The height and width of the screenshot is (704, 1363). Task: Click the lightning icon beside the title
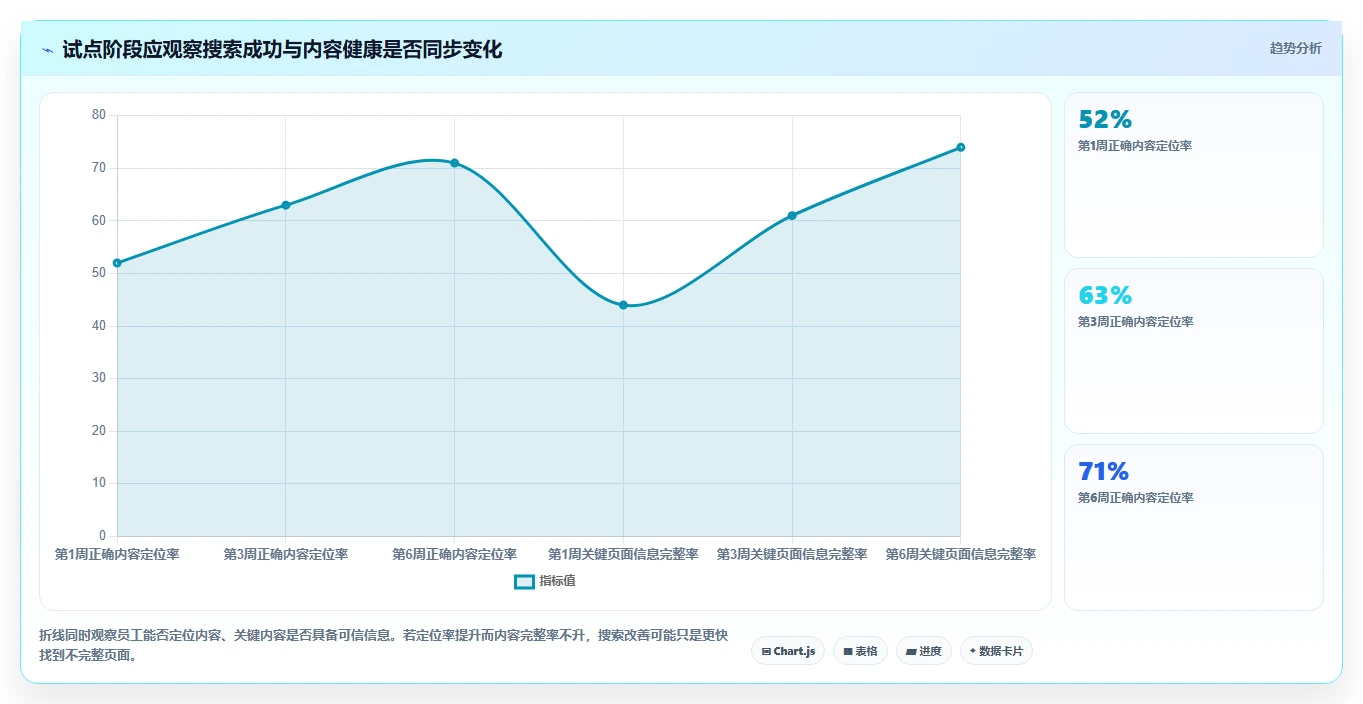pos(47,50)
